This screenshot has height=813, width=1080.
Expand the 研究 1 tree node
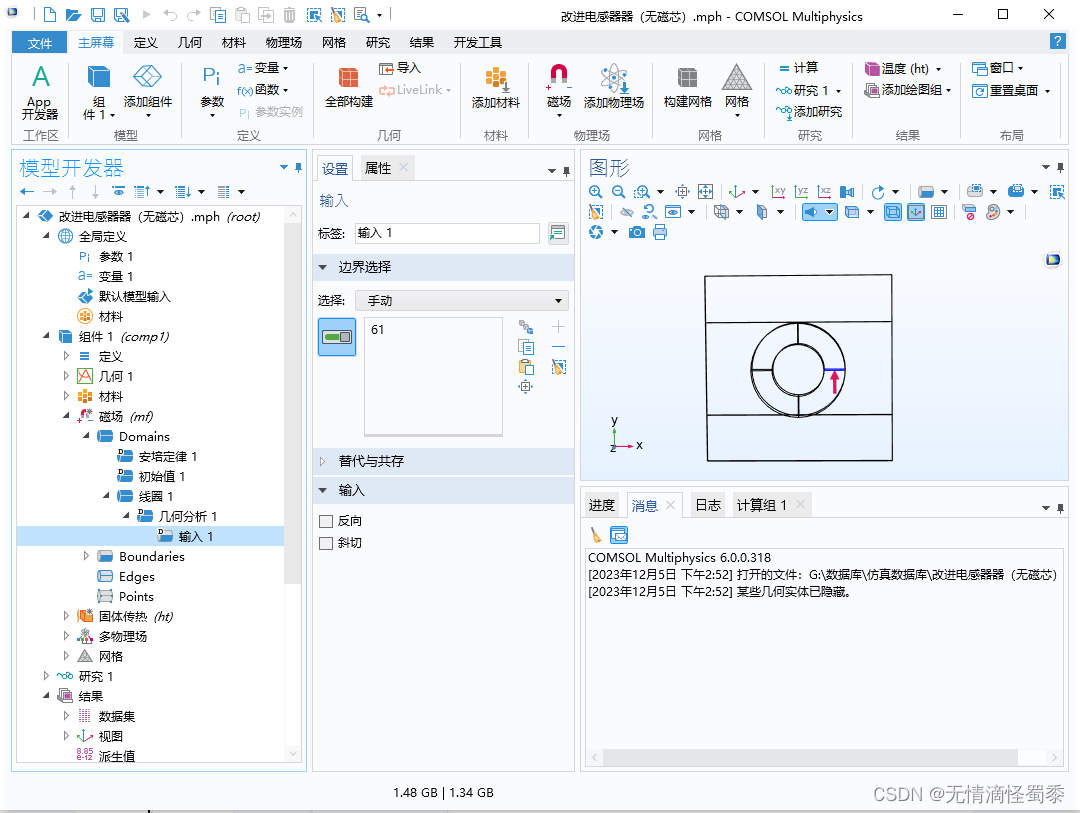click(x=46, y=676)
